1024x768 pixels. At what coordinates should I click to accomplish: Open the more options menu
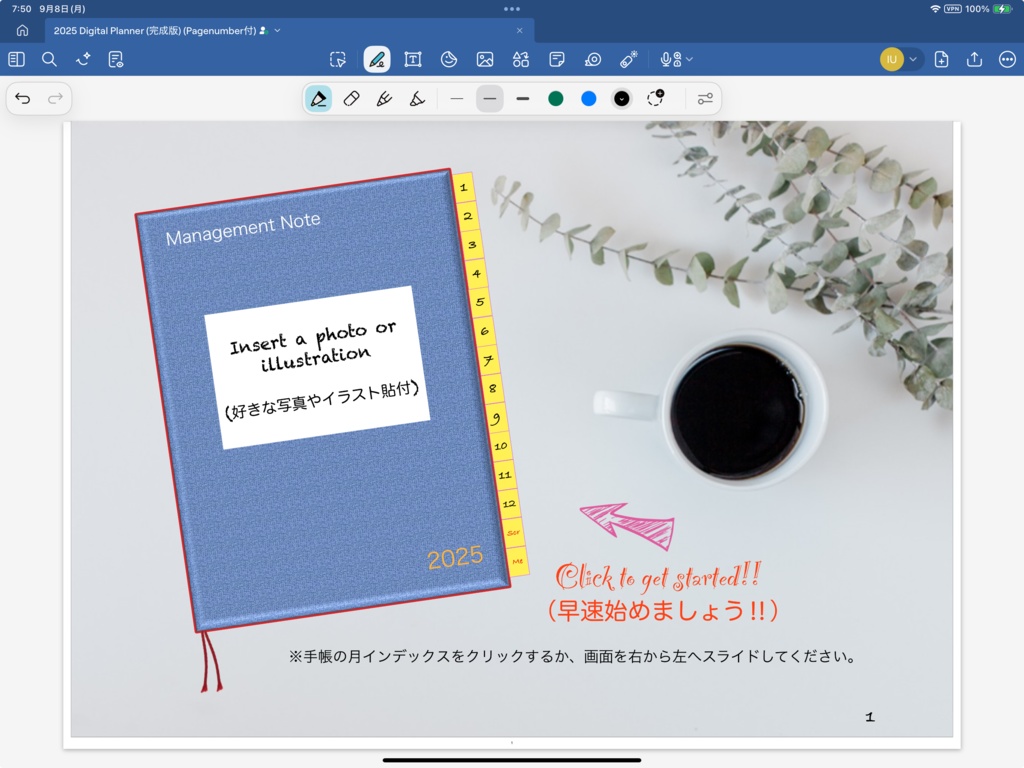[x=1007, y=59]
